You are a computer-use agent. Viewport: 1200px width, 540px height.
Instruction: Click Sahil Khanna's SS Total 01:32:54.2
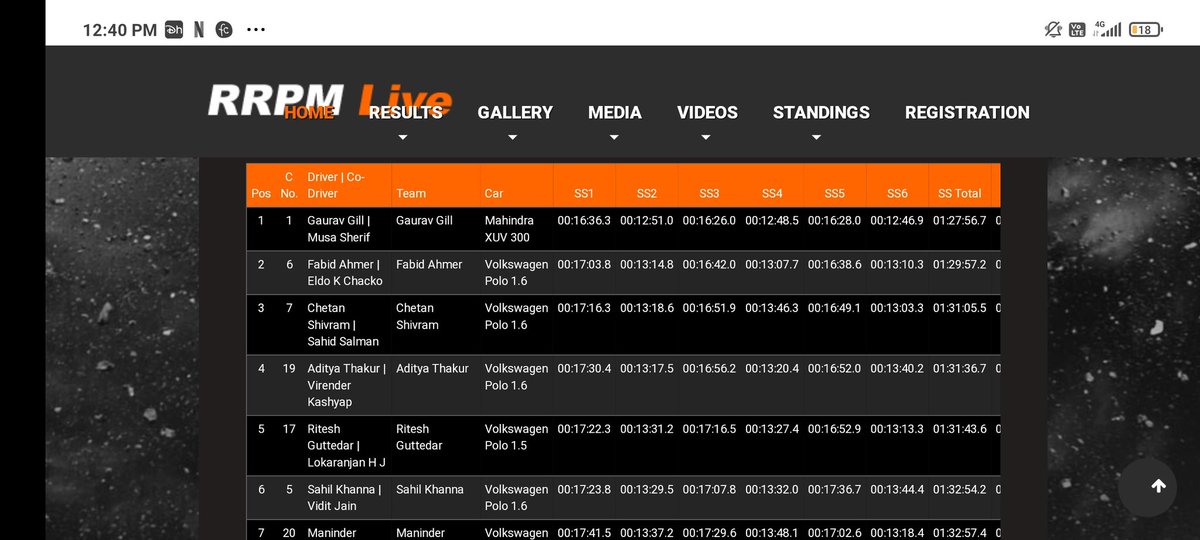click(x=960, y=489)
